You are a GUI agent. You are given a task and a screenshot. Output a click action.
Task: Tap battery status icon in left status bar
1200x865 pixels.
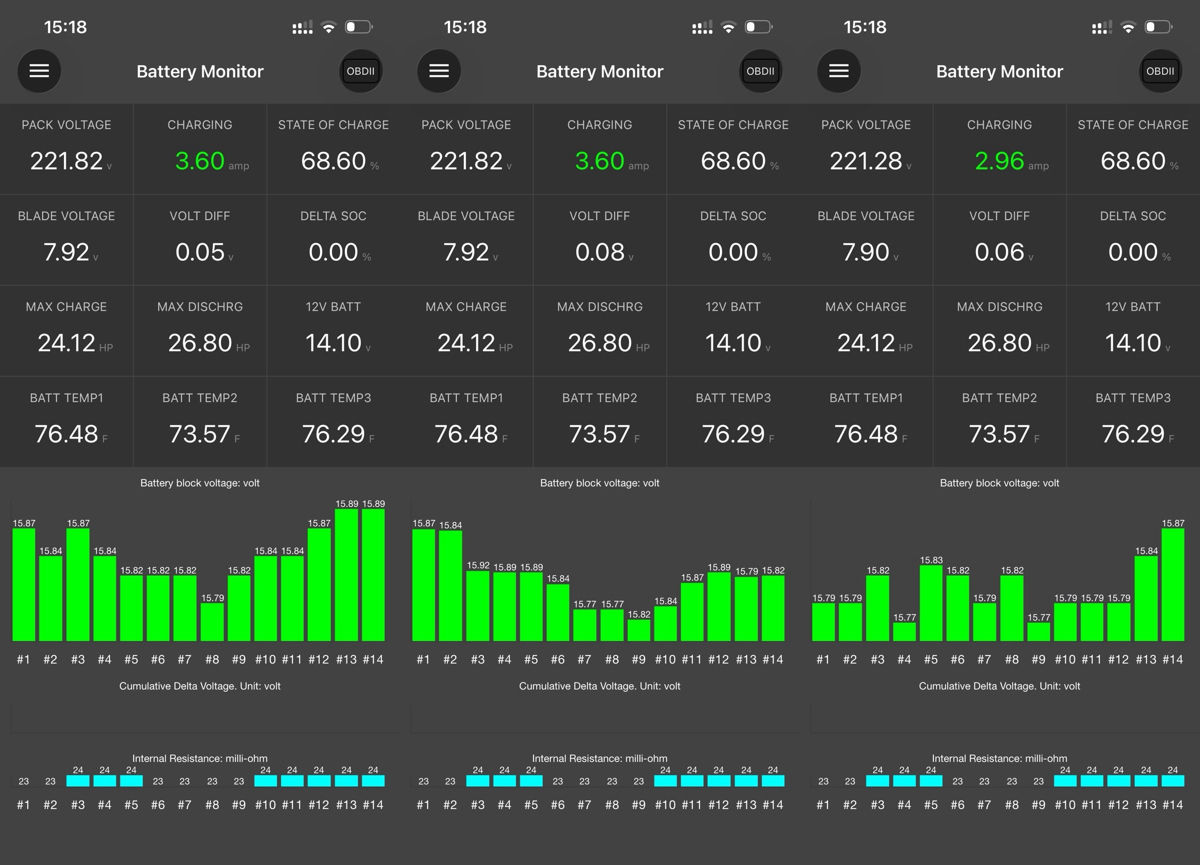coord(358,27)
